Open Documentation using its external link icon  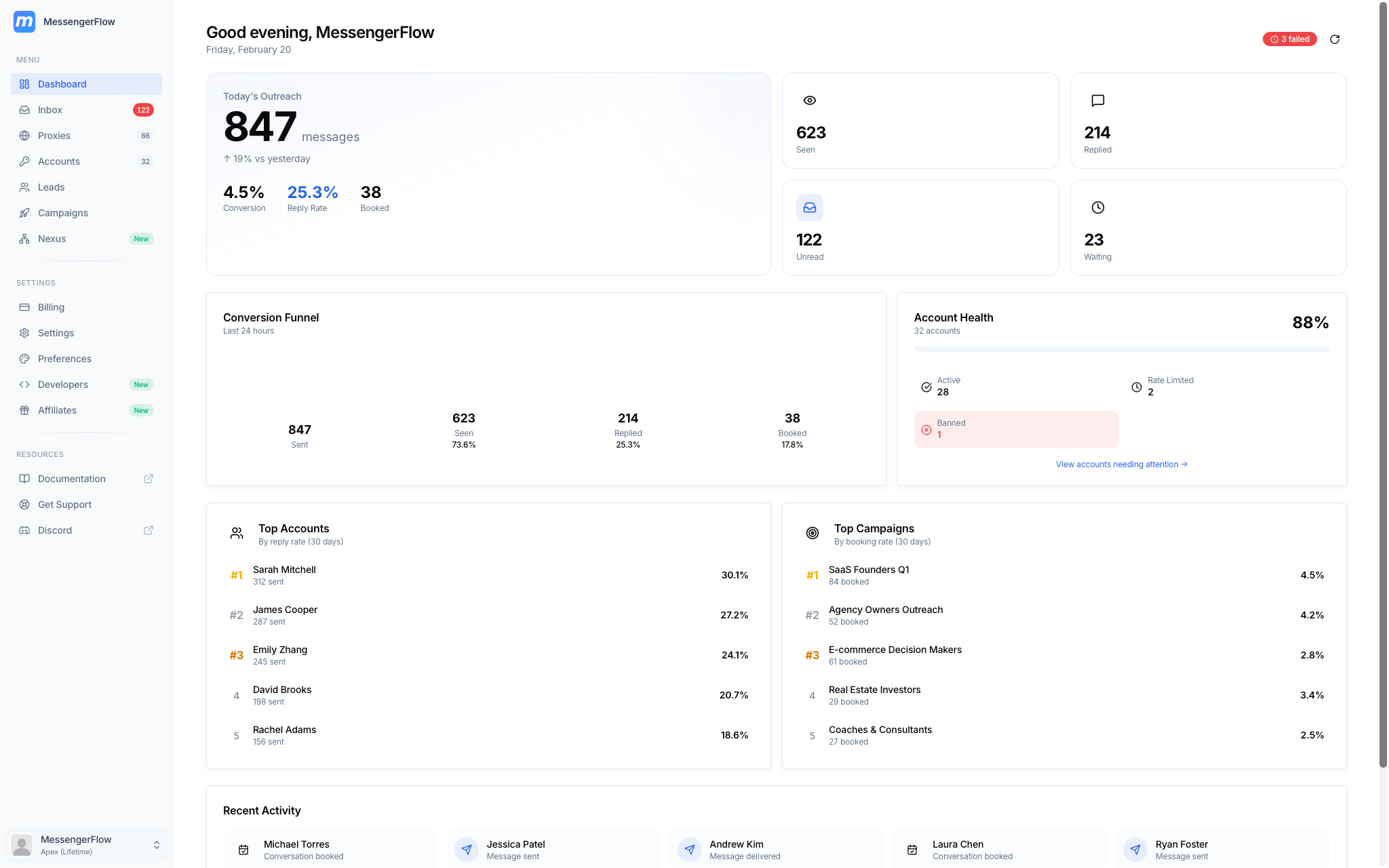[x=148, y=479]
